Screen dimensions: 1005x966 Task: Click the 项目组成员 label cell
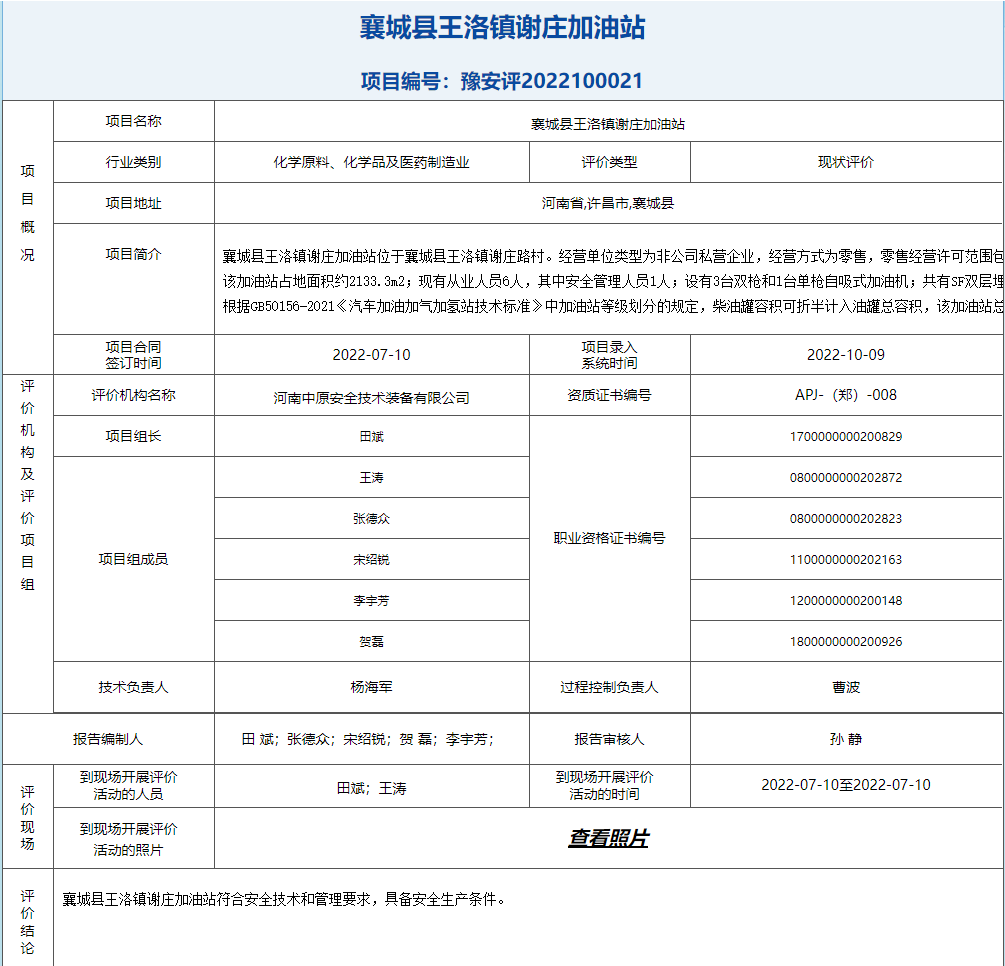pyautogui.click(x=133, y=559)
